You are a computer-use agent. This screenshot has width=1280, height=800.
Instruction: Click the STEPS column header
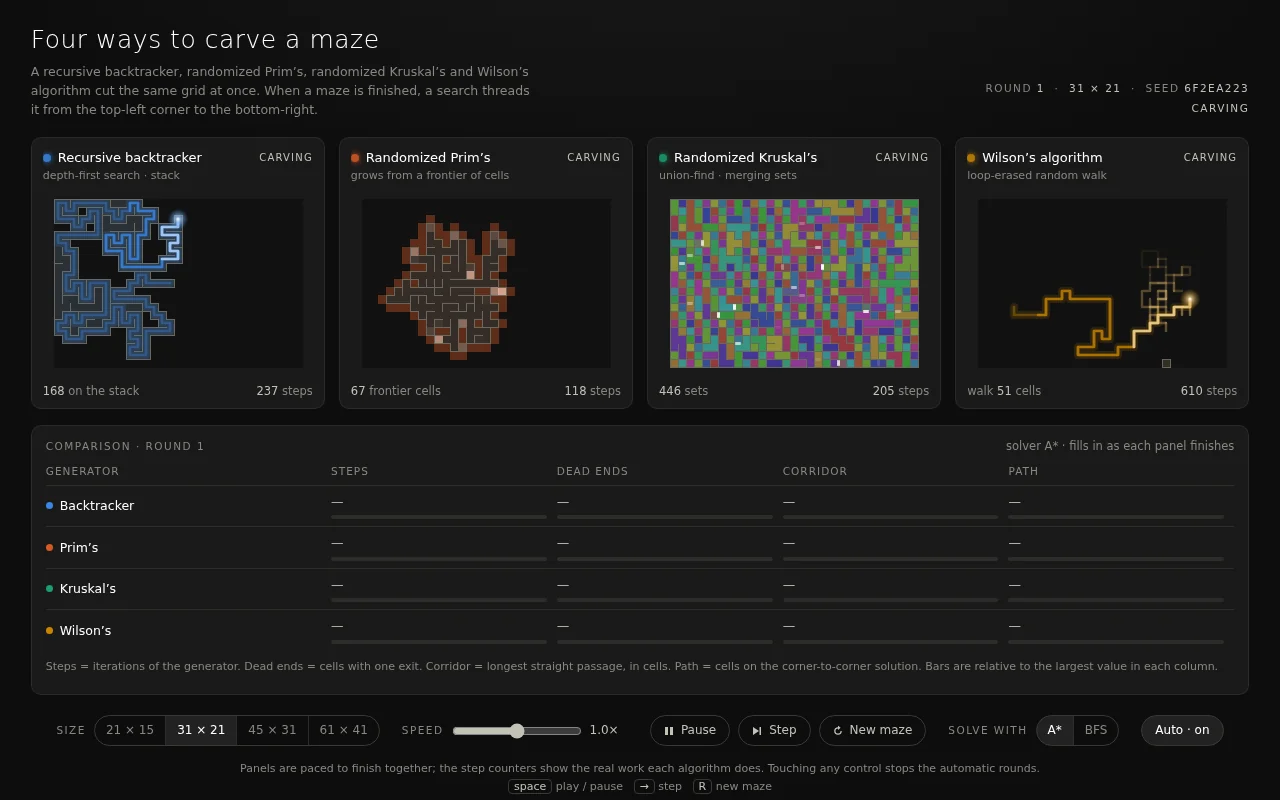click(x=350, y=471)
